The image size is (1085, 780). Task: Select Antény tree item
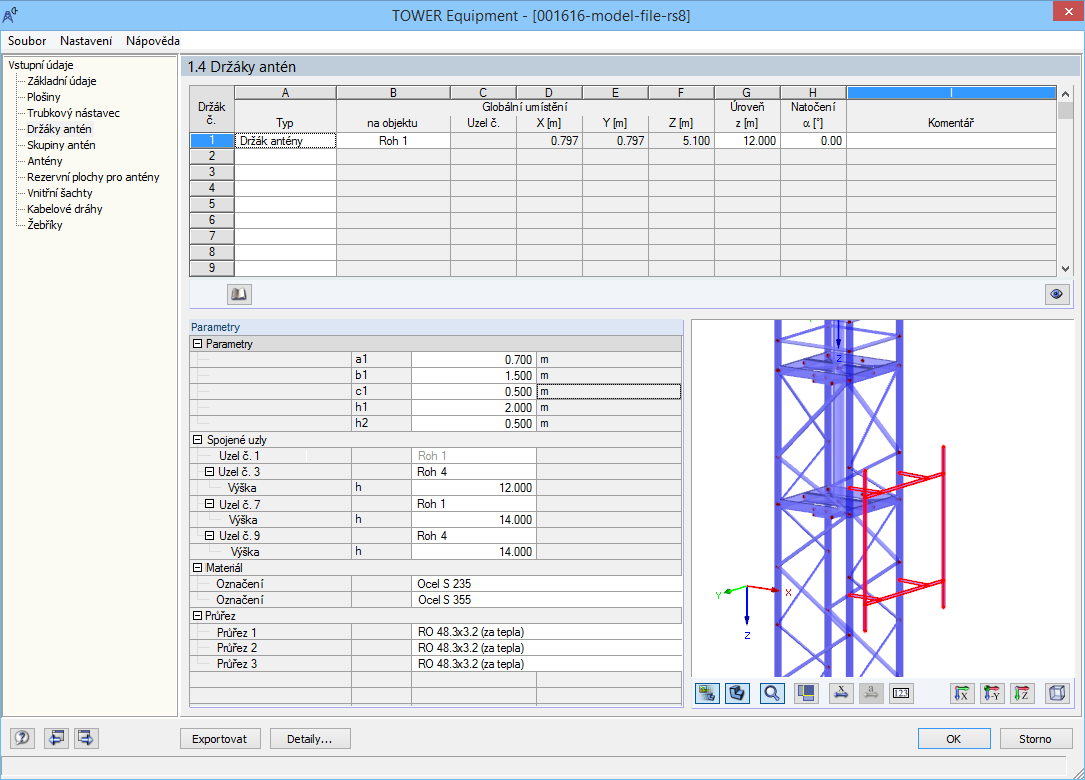[44, 161]
